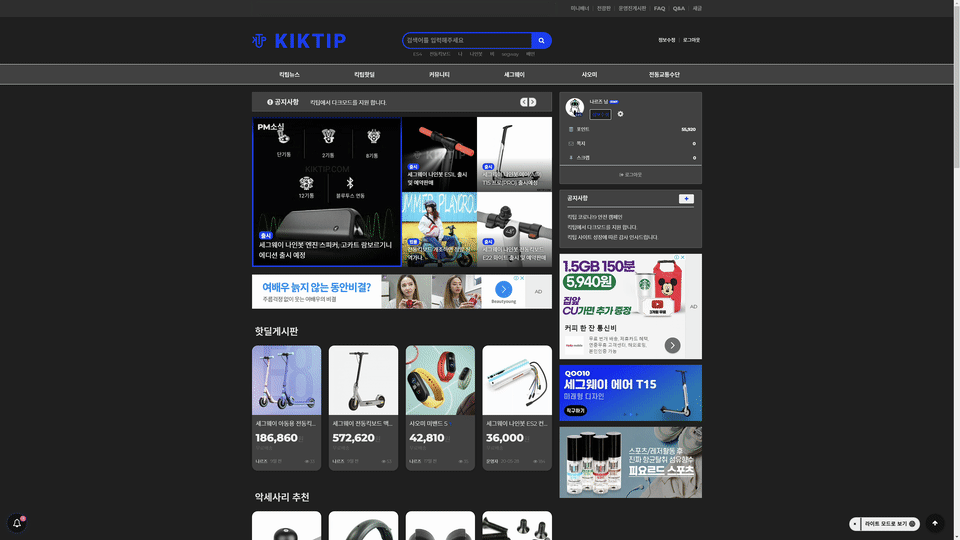Click the segway suggested search keyword

click(x=510, y=54)
